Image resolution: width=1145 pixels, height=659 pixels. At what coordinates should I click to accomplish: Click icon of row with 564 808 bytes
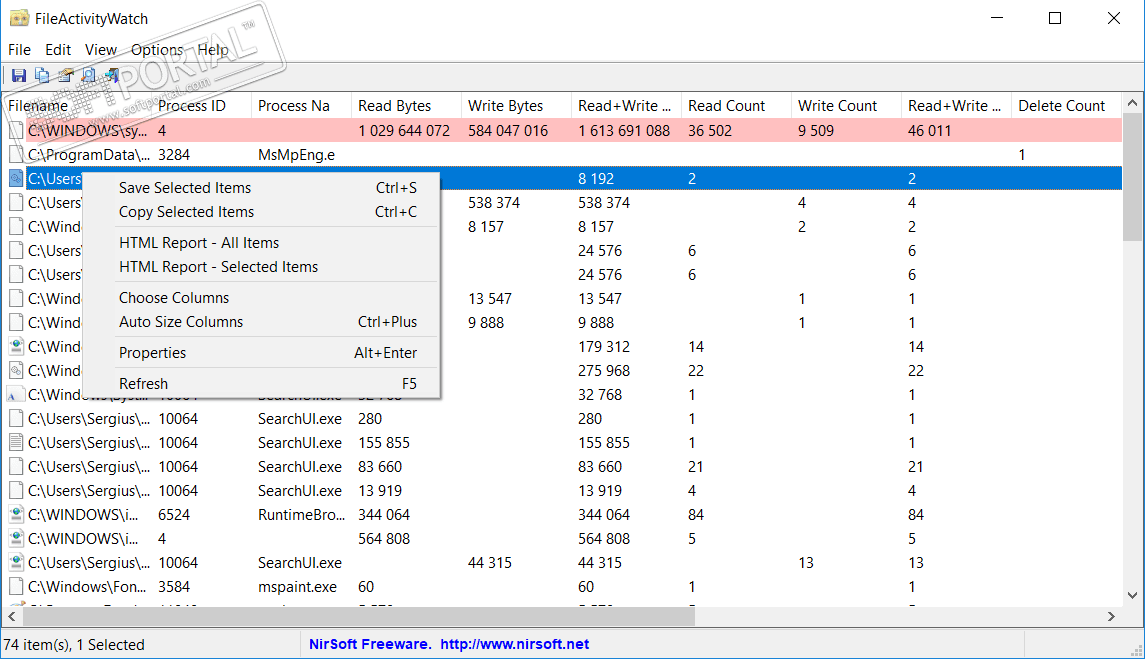pos(16,538)
